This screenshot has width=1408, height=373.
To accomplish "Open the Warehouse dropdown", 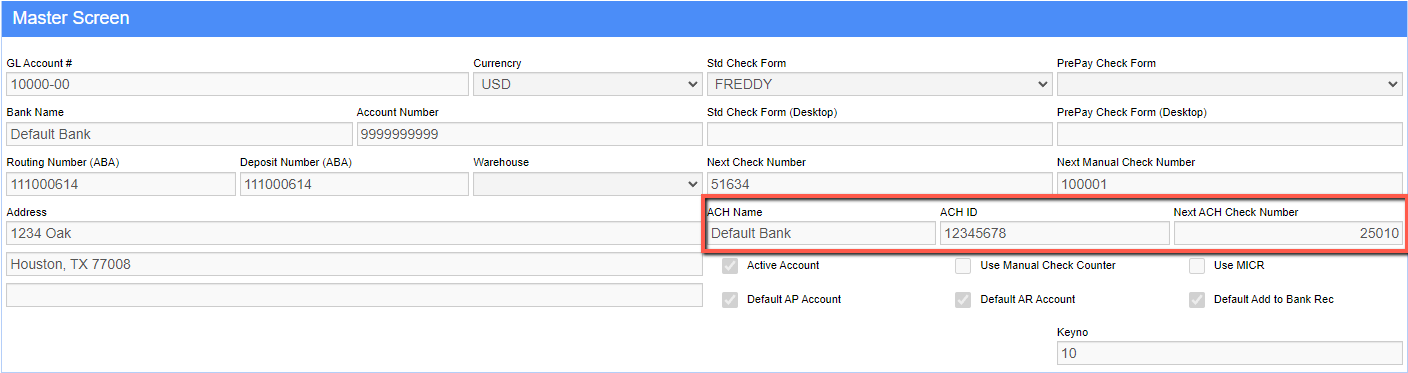I will (x=587, y=184).
